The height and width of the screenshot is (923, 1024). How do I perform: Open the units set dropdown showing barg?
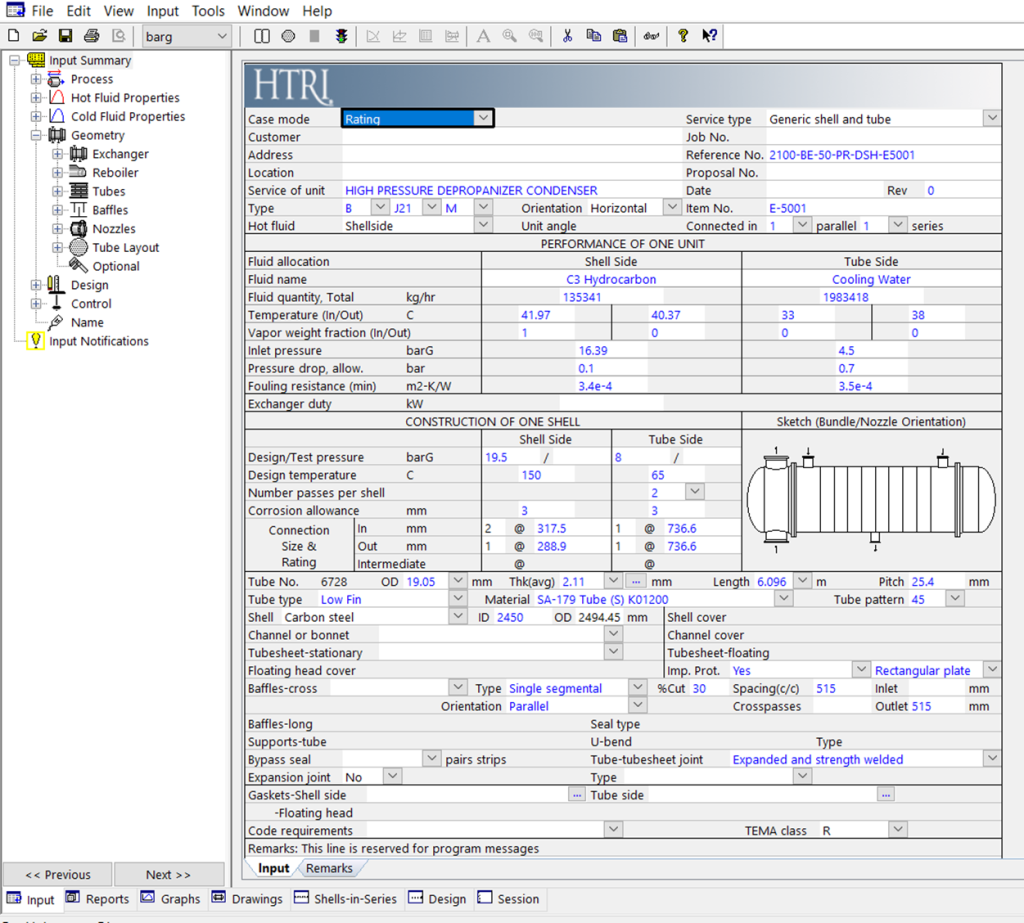[222, 36]
